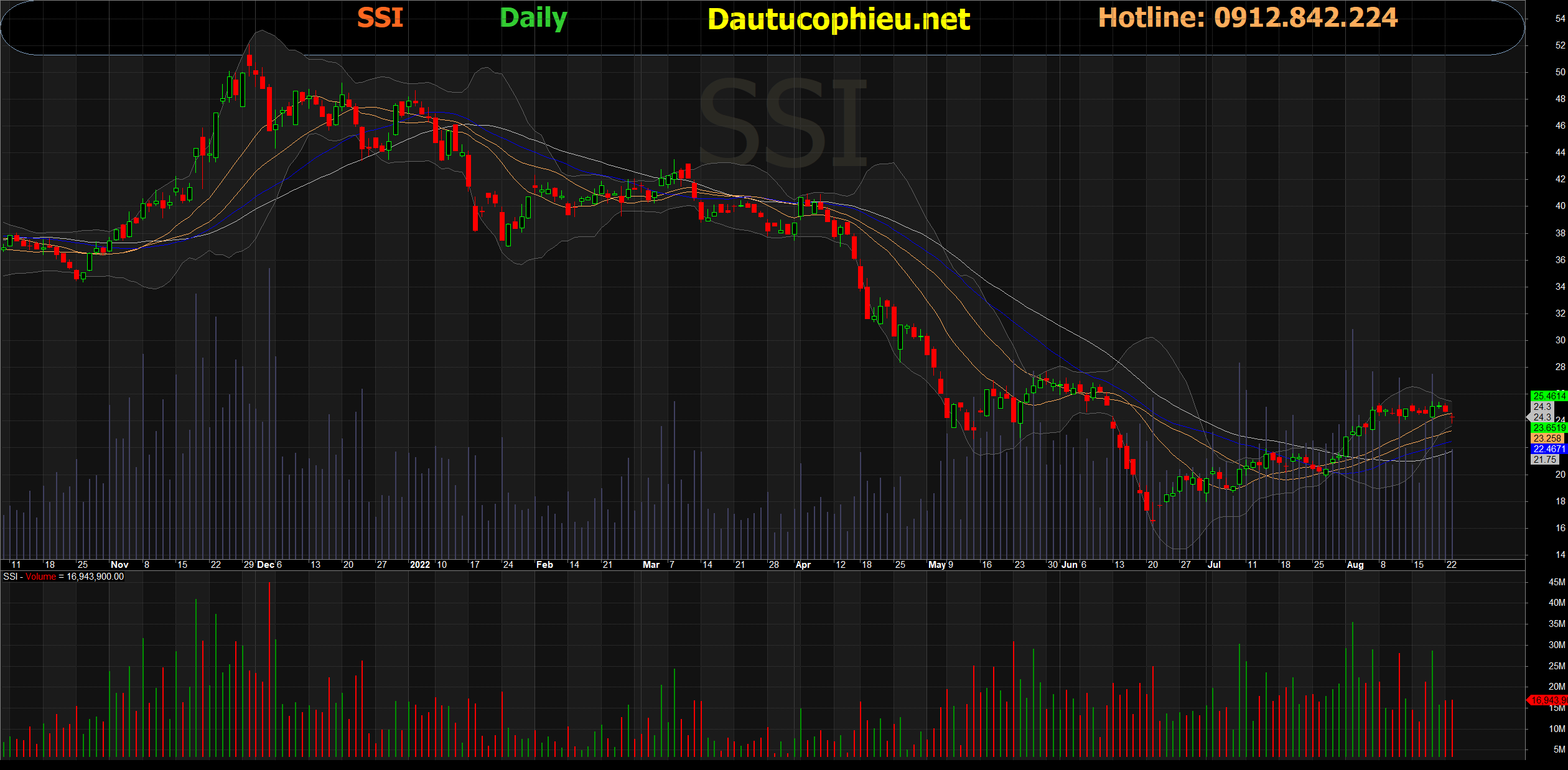Open the Dautucophieu.net link in header
1568x770 pixels.
838,19
